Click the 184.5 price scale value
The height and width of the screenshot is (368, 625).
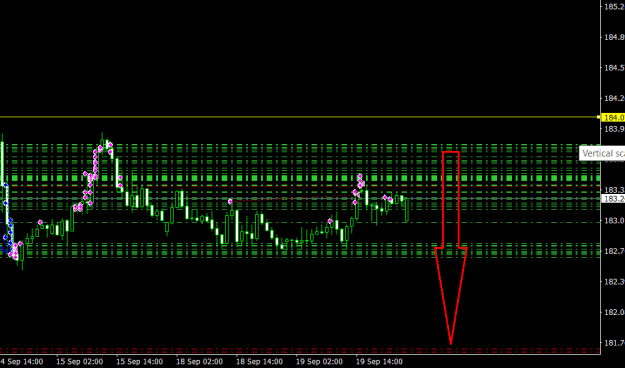click(615, 68)
